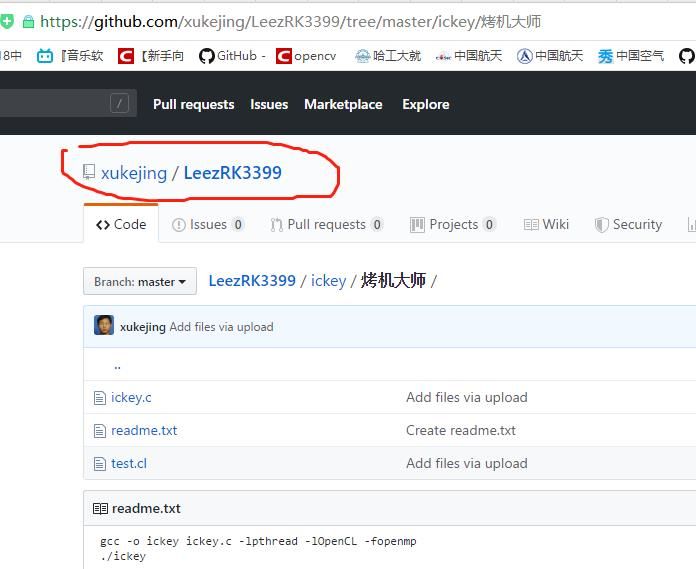696x569 pixels.
Task: Open the 中国空气 bookmark
Action: click(x=631, y=56)
